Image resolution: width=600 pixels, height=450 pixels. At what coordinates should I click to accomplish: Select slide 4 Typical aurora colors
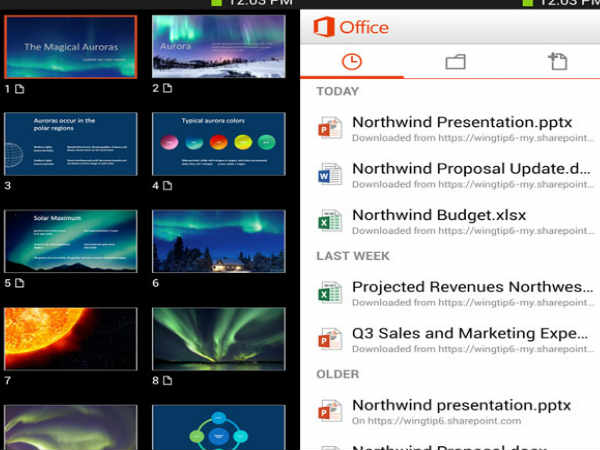[218, 144]
